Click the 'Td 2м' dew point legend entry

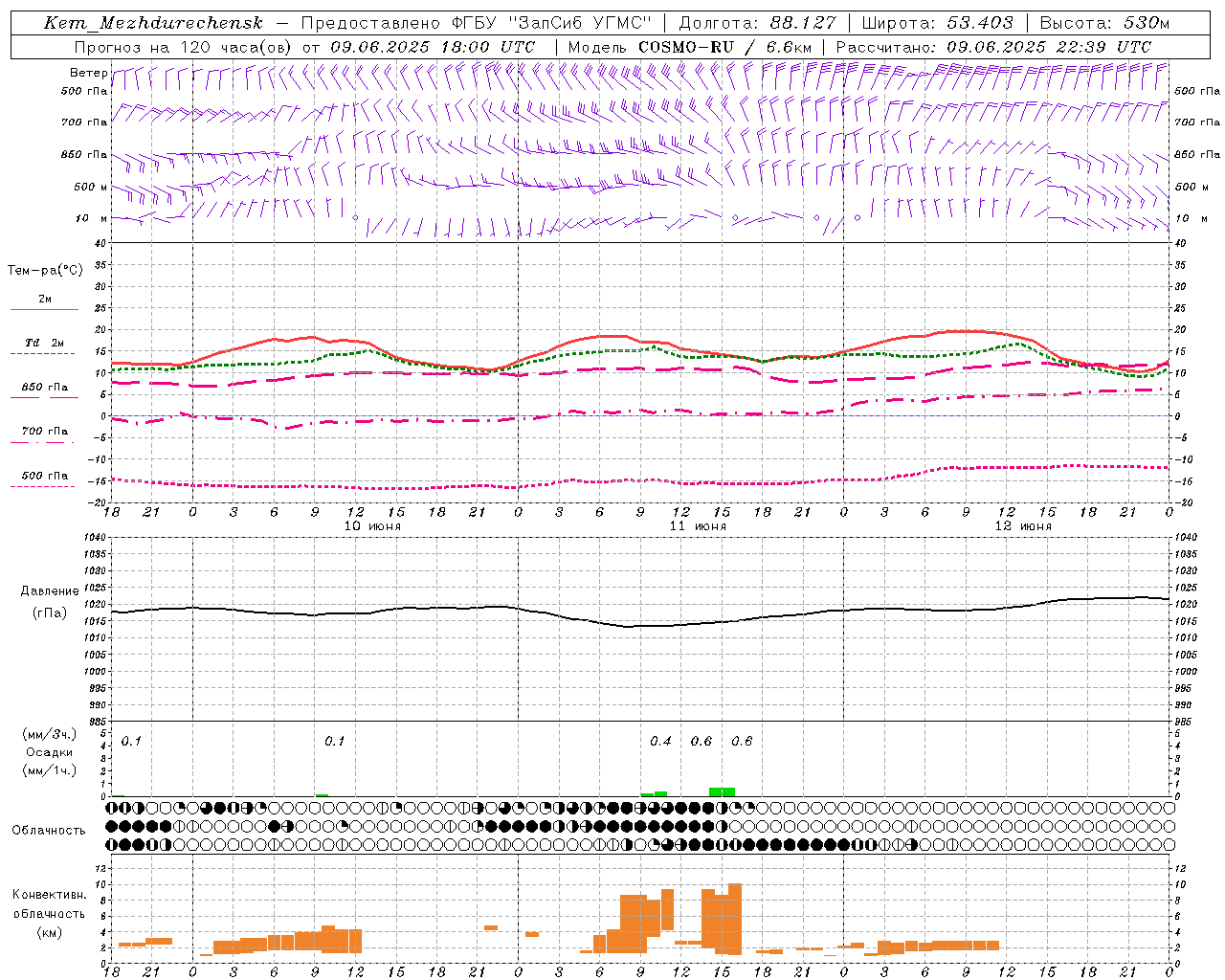[44, 343]
